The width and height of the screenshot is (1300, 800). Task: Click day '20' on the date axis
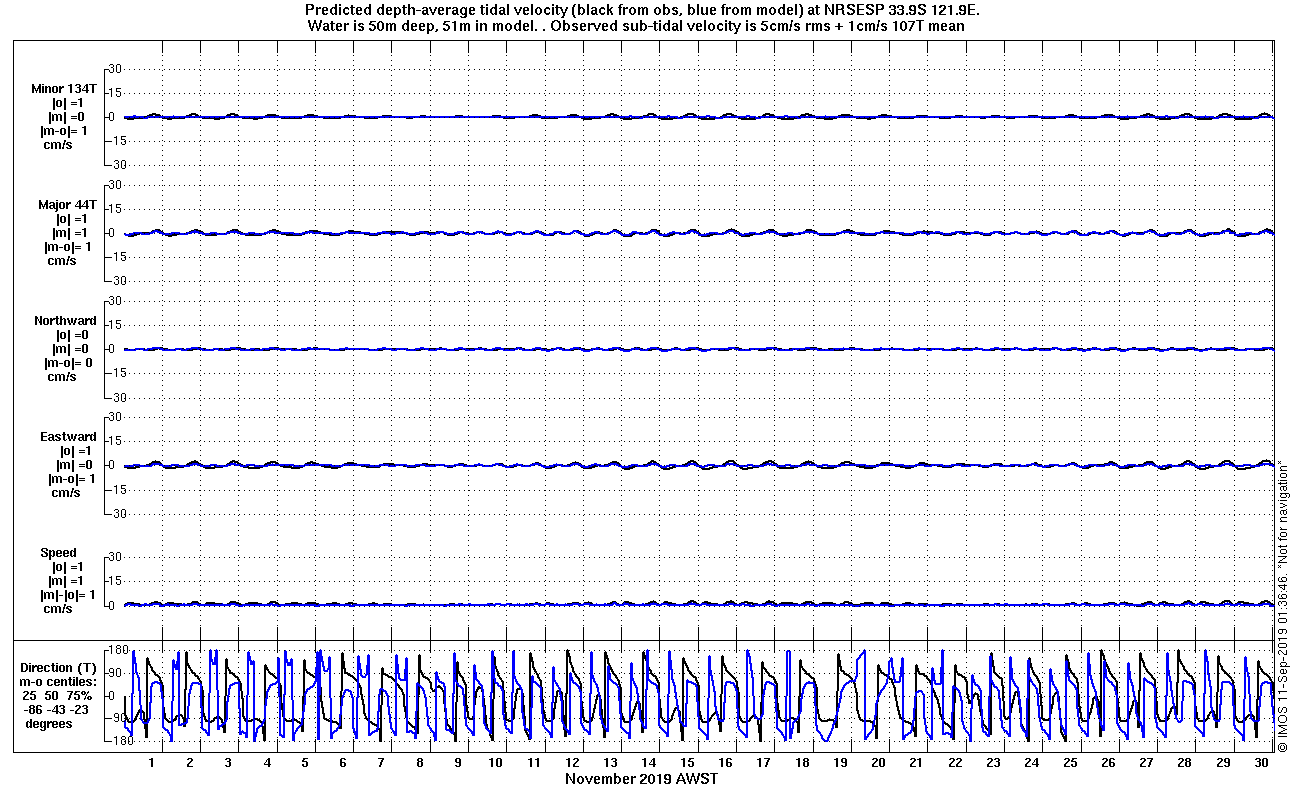(x=878, y=763)
